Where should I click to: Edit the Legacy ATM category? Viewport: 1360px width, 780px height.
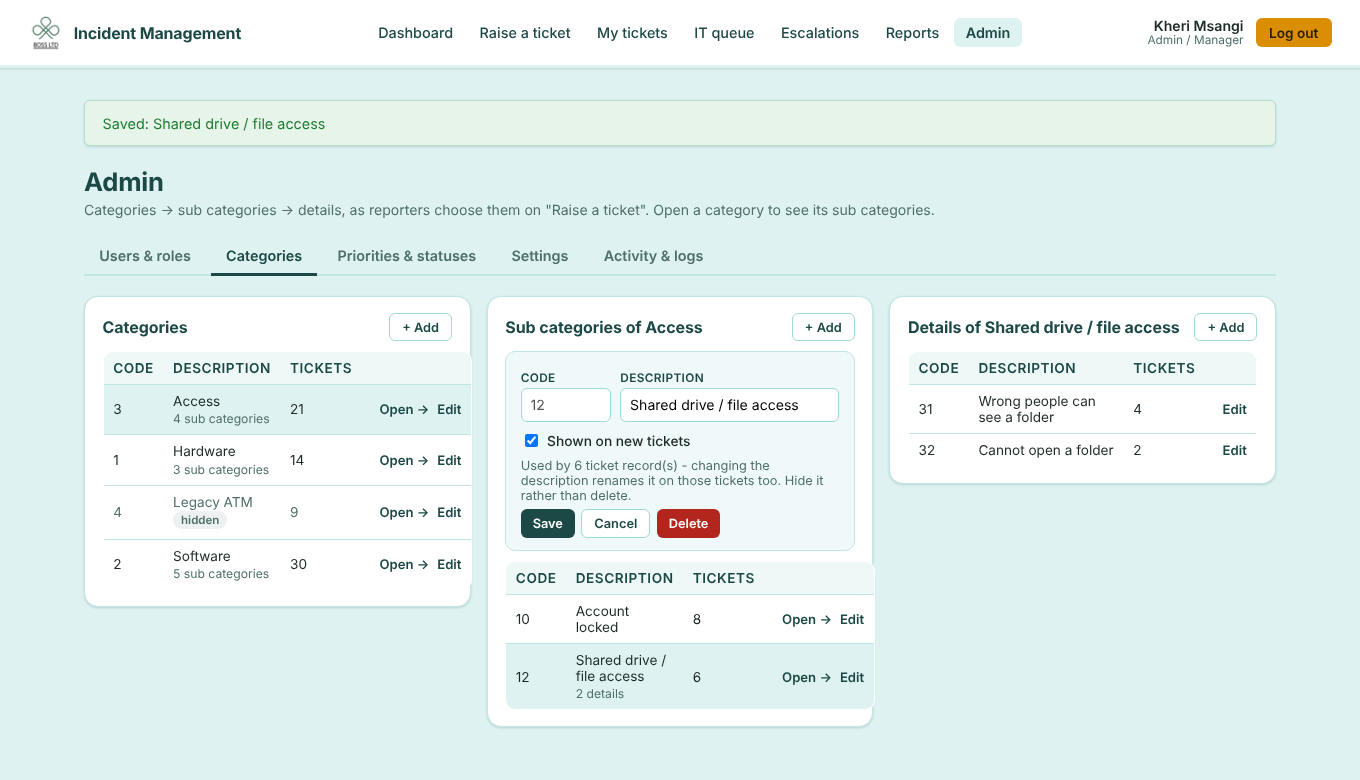[449, 512]
